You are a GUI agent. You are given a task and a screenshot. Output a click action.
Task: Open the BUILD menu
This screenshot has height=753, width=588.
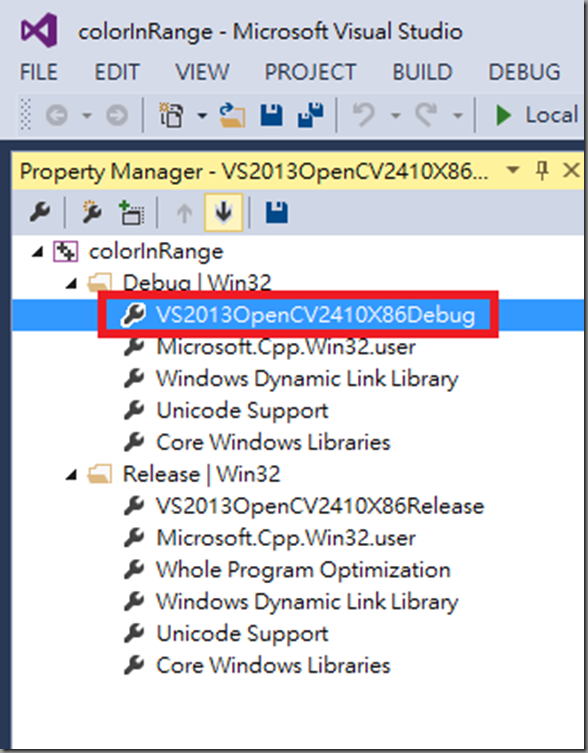pyautogui.click(x=422, y=73)
